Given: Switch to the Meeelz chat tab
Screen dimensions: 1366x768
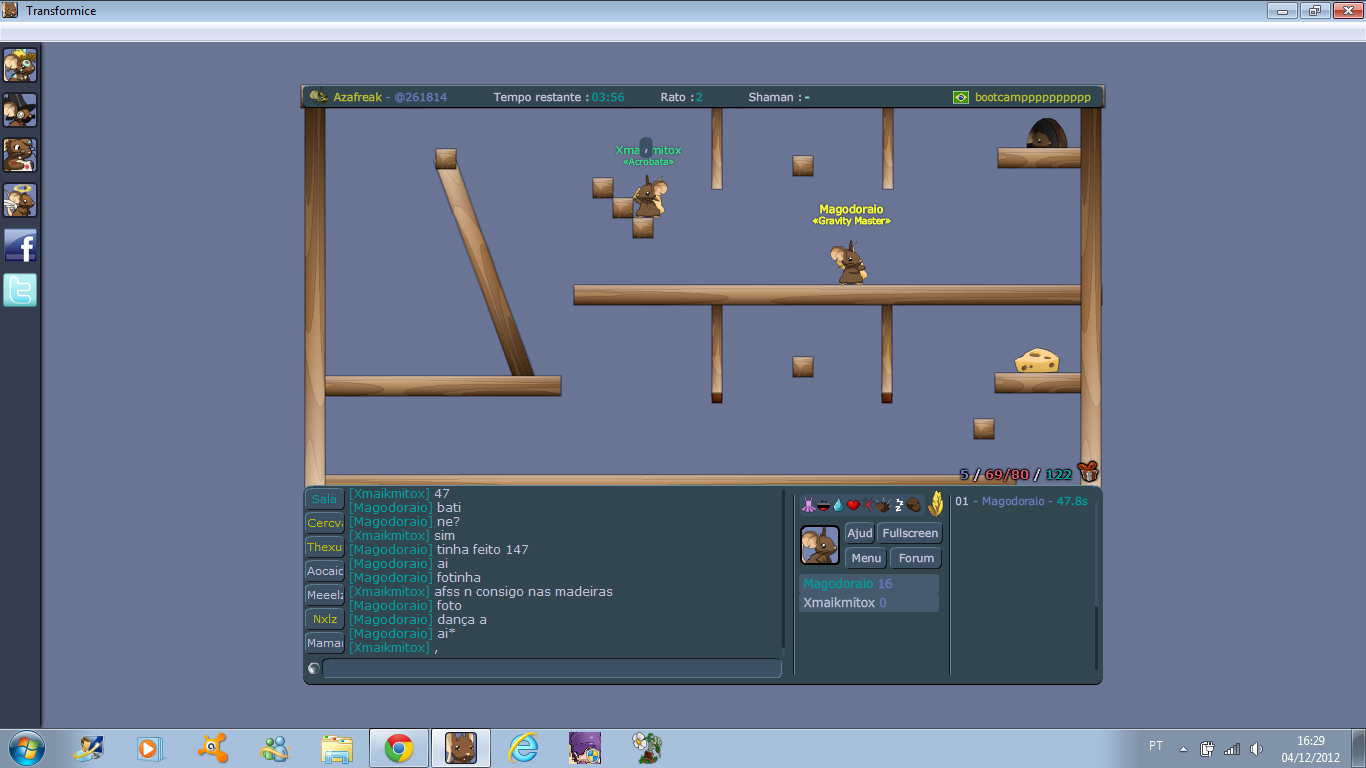Looking at the screenshot, I should coord(325,595).
